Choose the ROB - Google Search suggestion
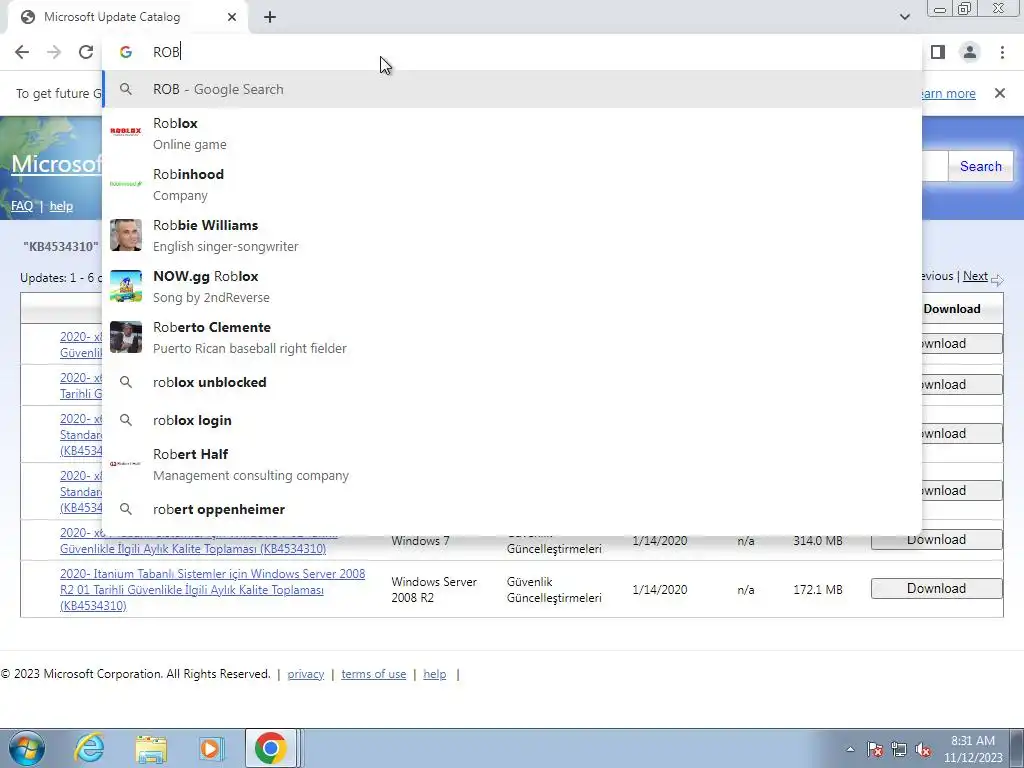 pos(512,89)
